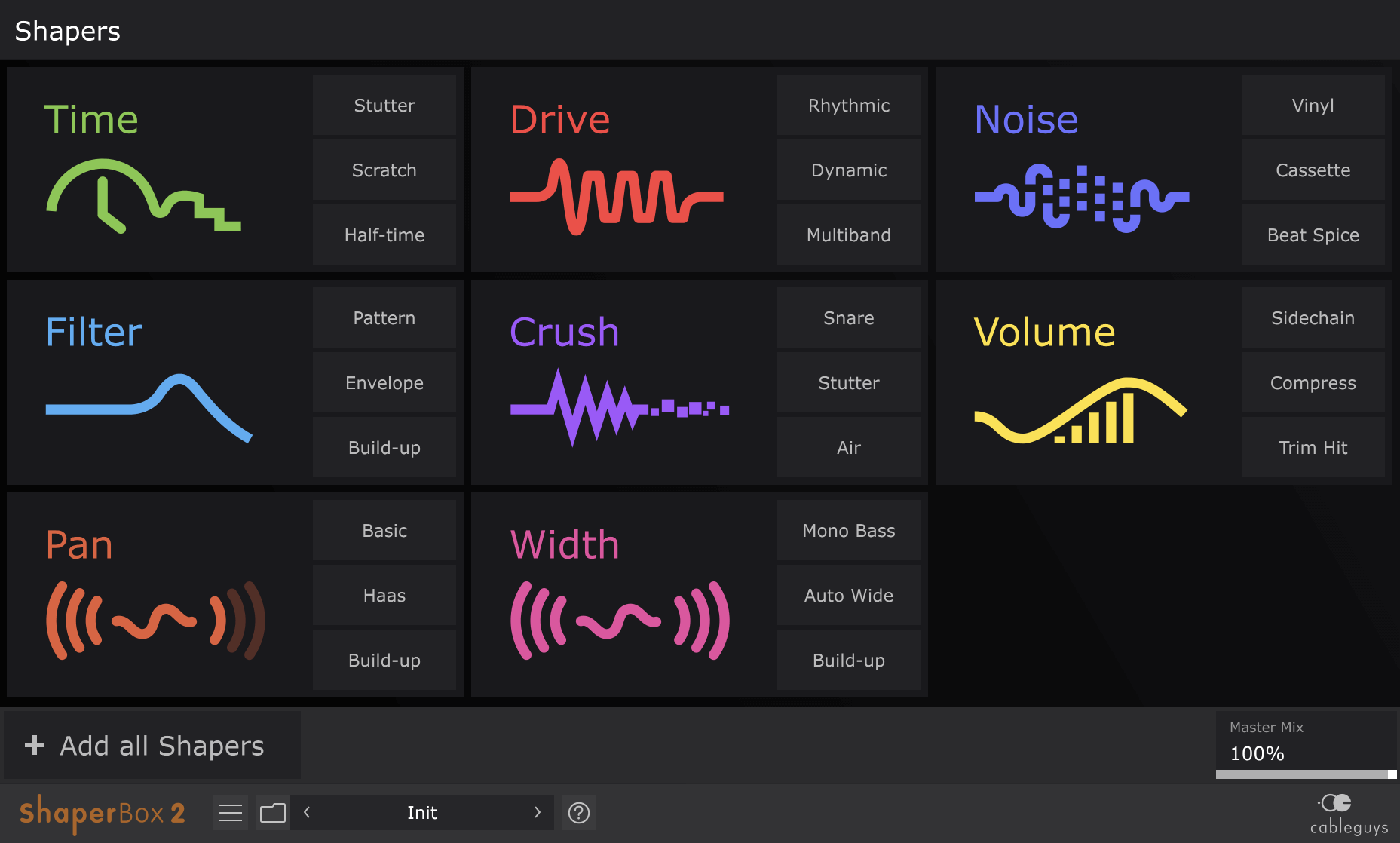Viewport: 1400px width, 843px height.
Task: Click Add all Shapers button
Action: (x=152, y=746)
